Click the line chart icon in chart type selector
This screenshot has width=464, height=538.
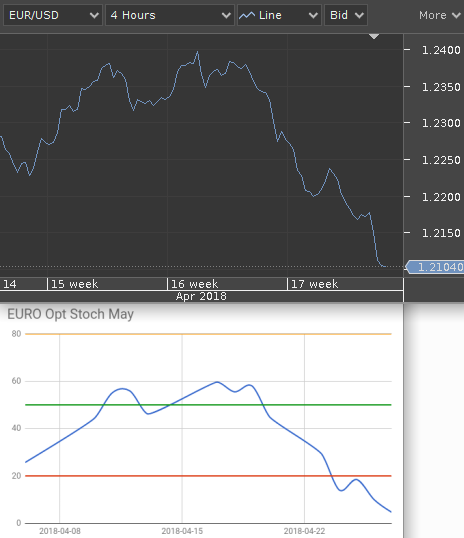click(x=247, y=15)
